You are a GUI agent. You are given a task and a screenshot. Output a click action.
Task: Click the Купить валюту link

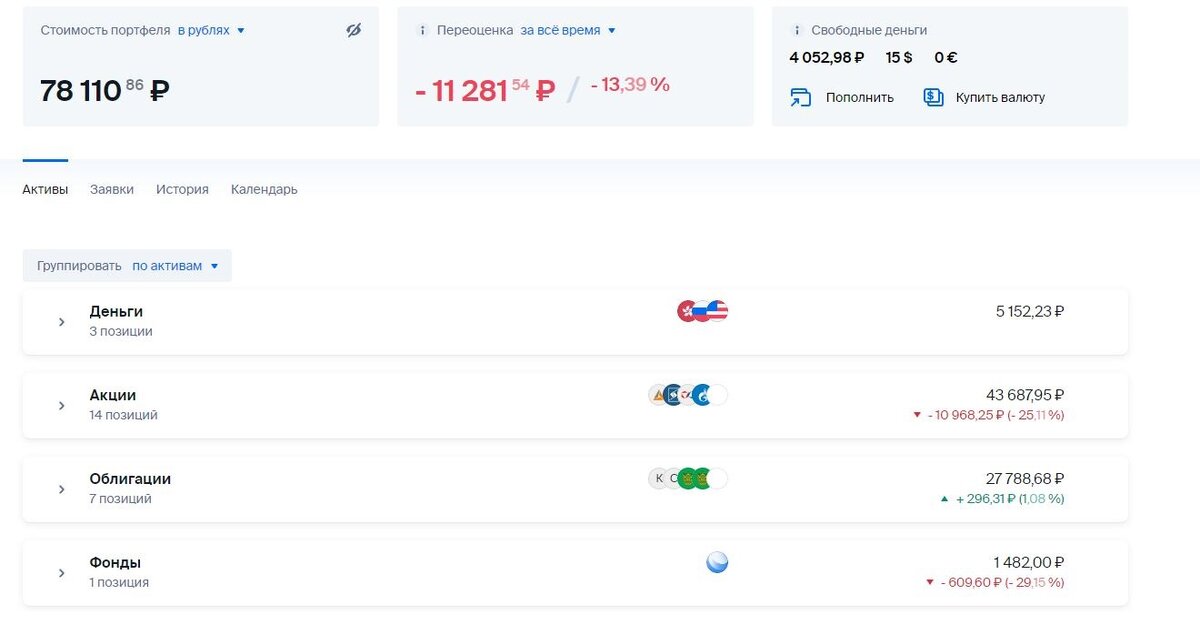tap(1000, 98)
